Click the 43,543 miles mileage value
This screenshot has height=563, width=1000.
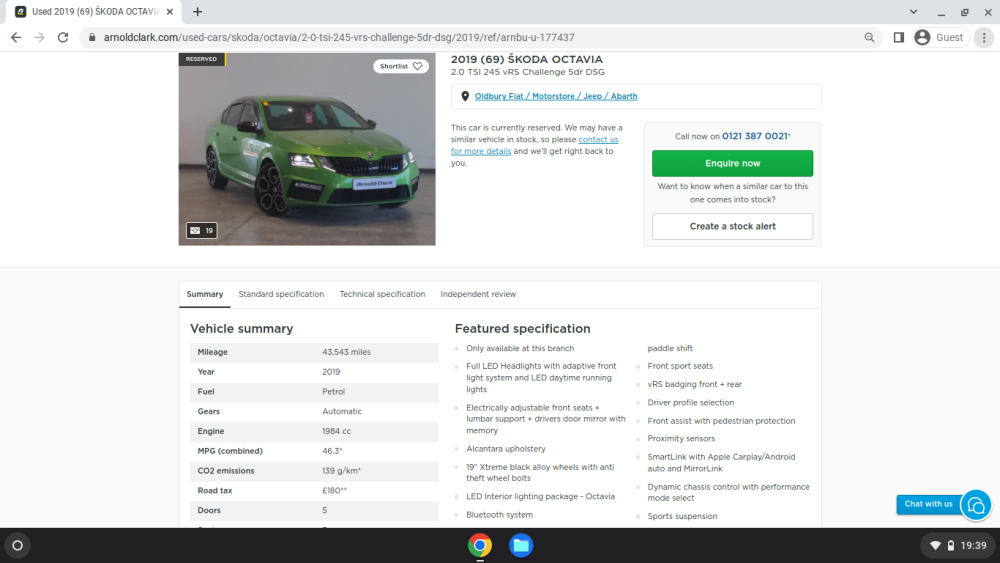[346, 352]
